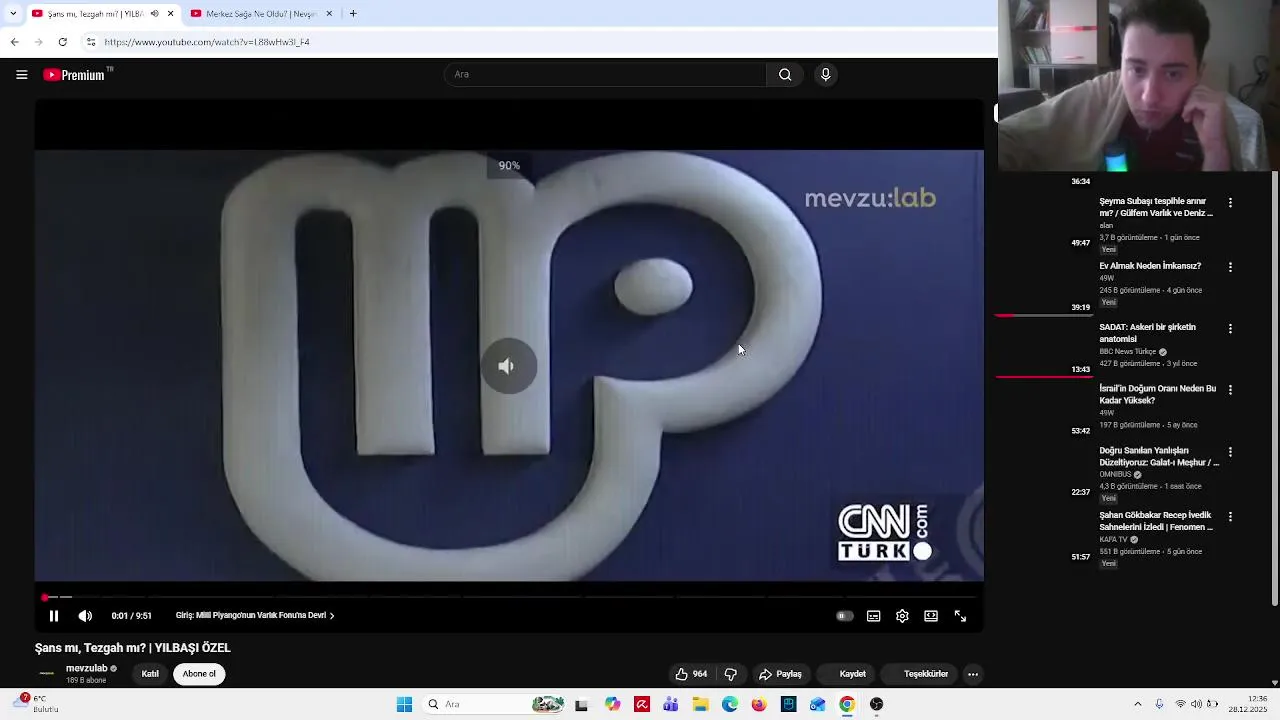The image size is (1280, 720).
Task: Toggle subtitles with the captions button
Action: (x=873, y=616)
